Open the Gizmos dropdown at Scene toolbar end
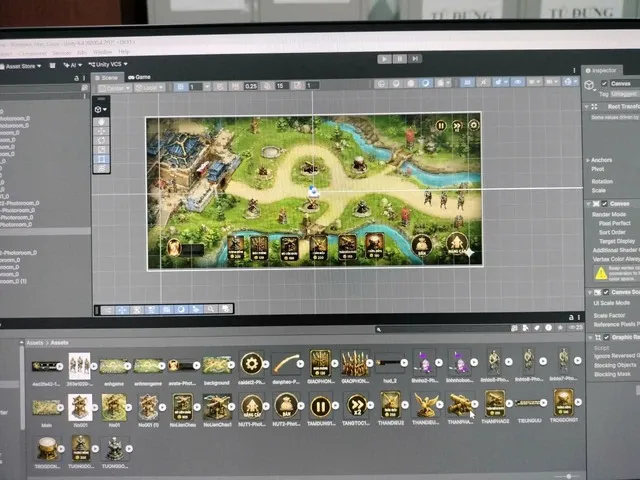This screenshot has width=640, height=480. click(x=571, y=81)
